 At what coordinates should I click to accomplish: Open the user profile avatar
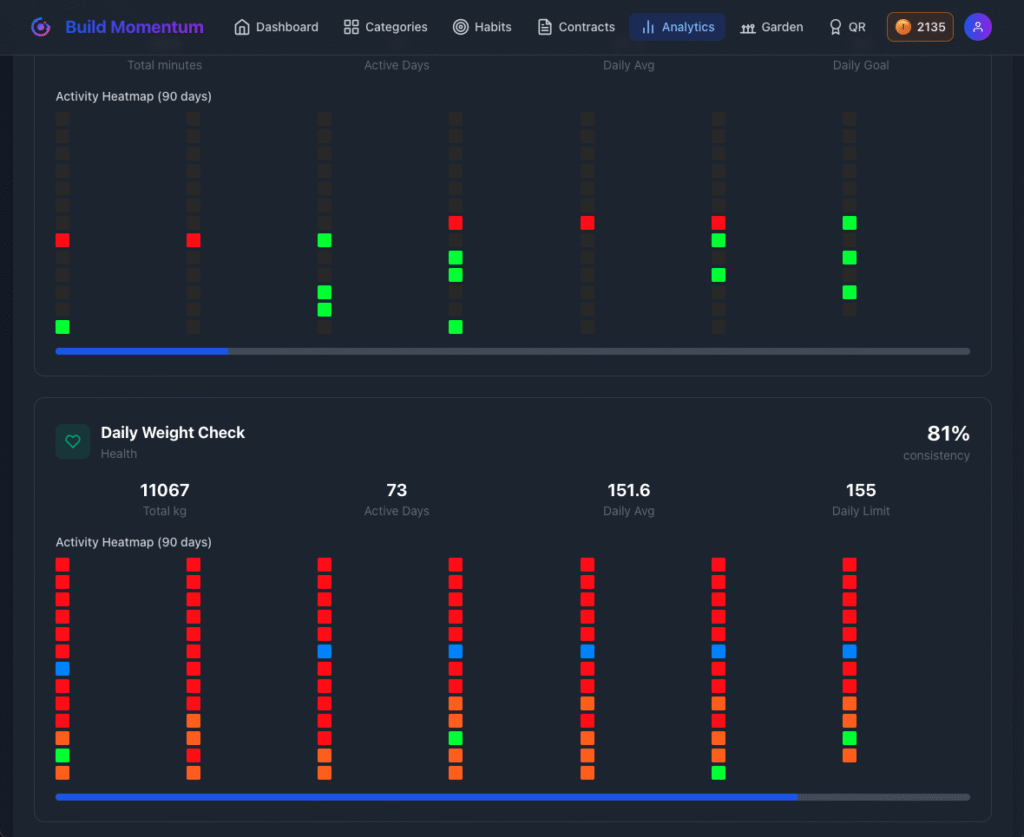click(x=977, y=27)
